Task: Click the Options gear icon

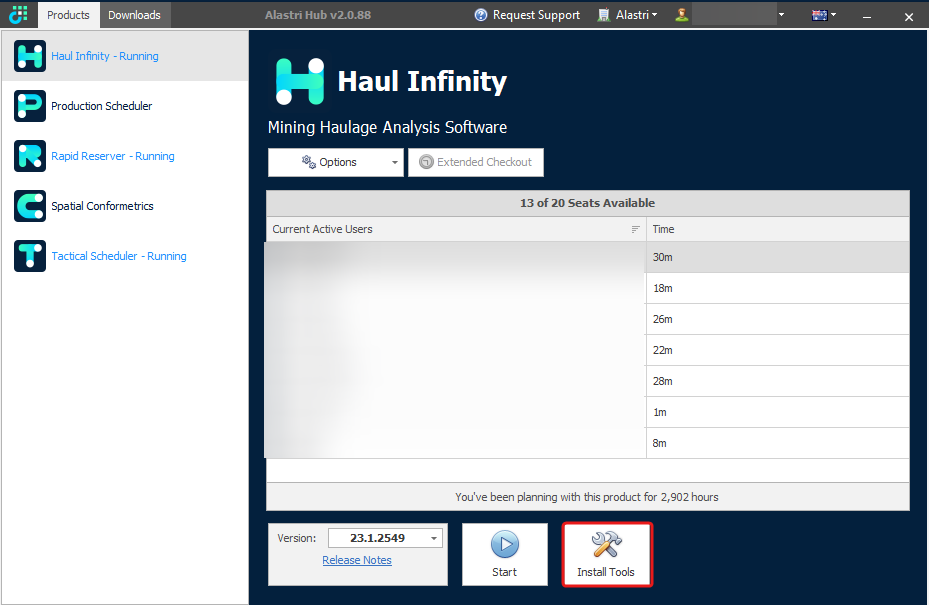Action: (309, 162)
